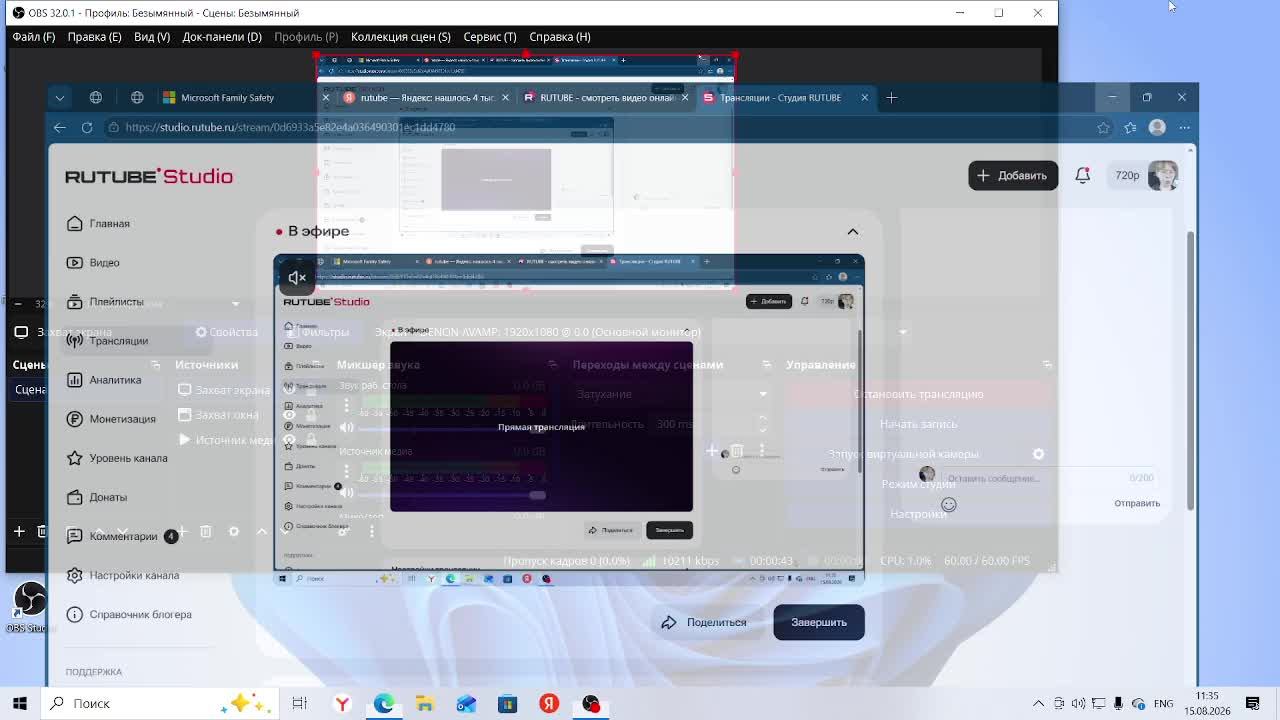Open the emoji picker in the chat panel
This screenshot has width=1280, height=720.
click(948, 505)
